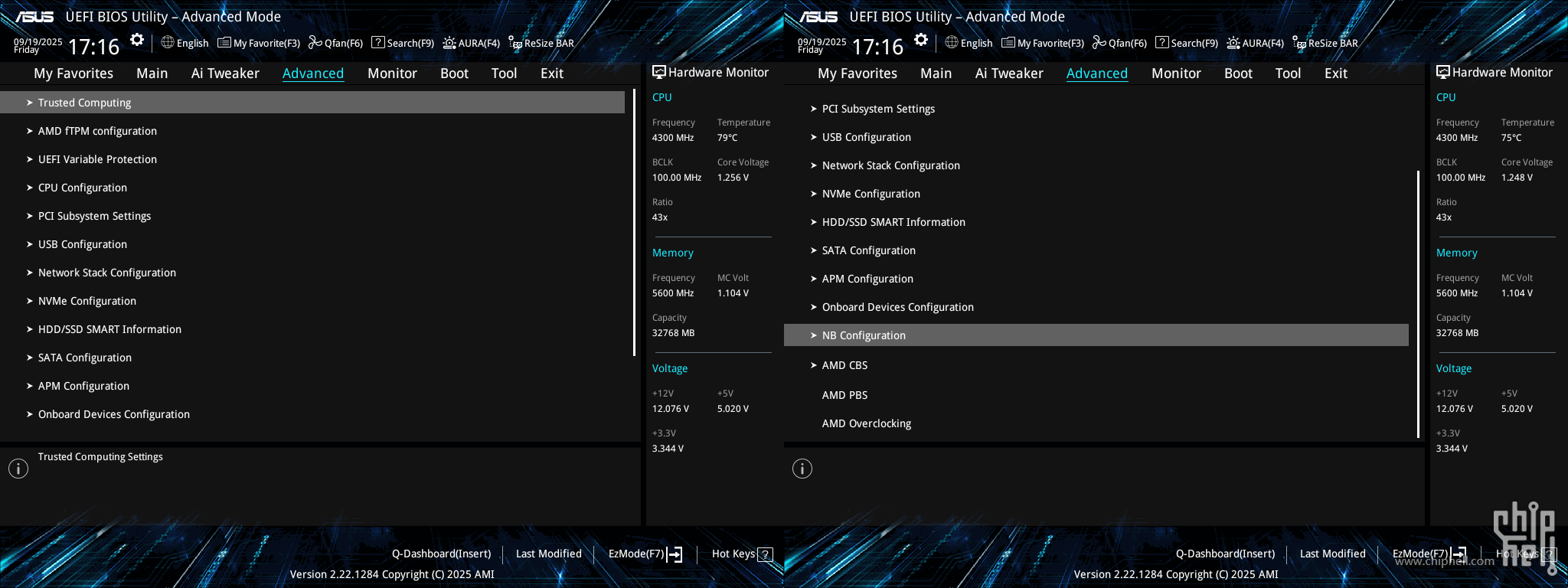Click the info icon in left BIOS screen

tap(18, 469)
